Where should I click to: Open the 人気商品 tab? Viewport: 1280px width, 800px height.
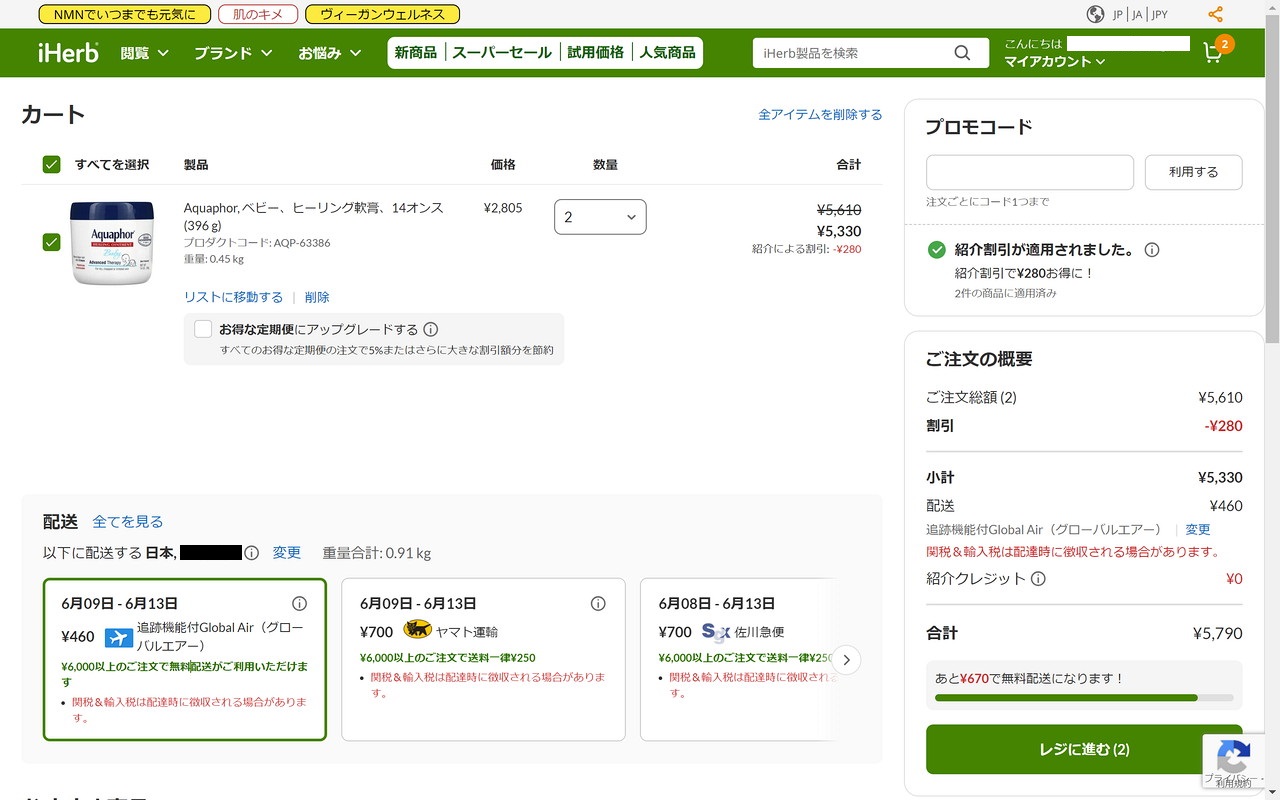pyautogui.click(x=668, y=53)
